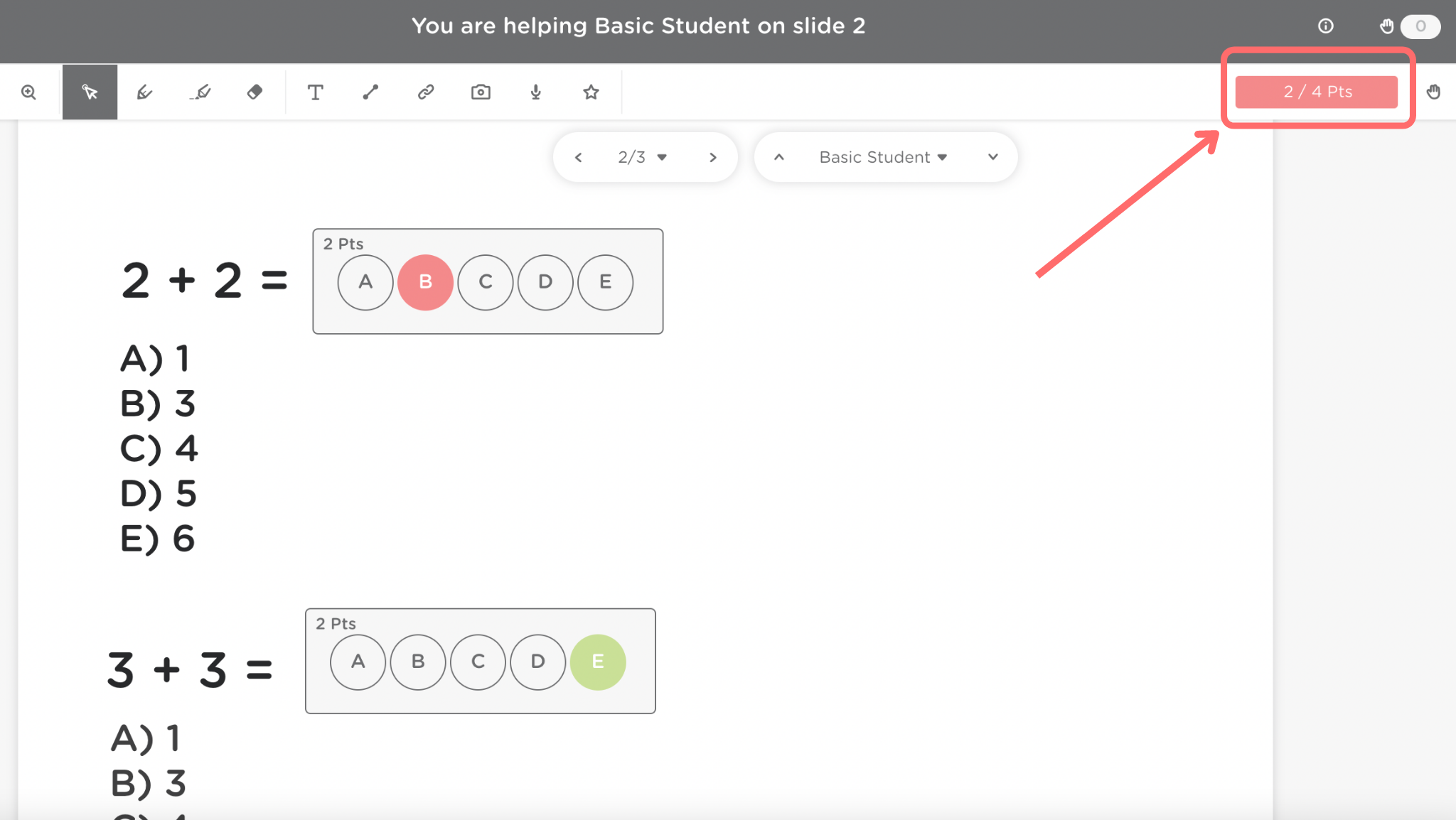Pick the line drawing tool

(370, 92)
